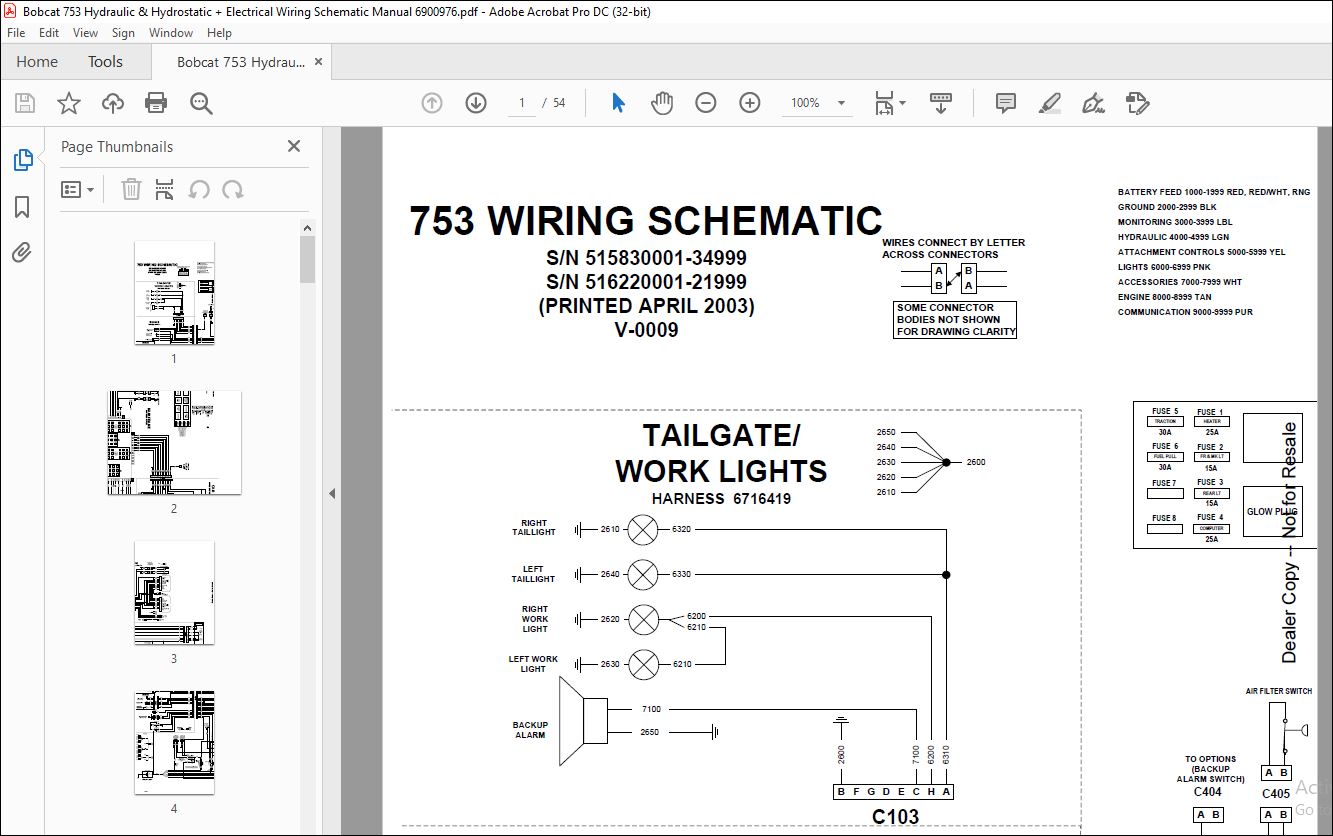
Task: Open thumbnails panel options dropdown
Action: (x=78, y=189)
